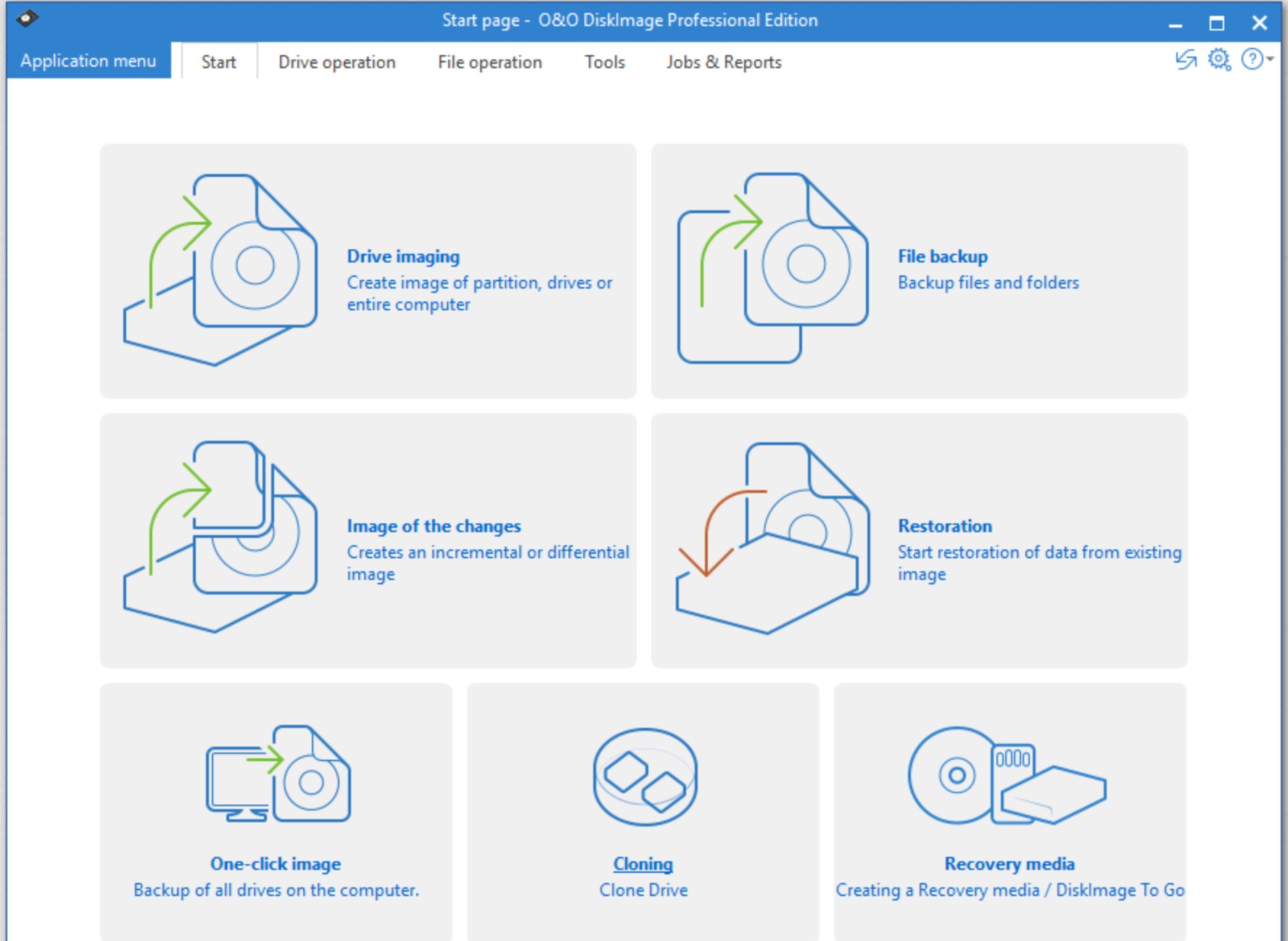The height and width of the screenshot is (941, 1288).
Task: Switch to the Drive operation tab
Action: coord(337,62)
